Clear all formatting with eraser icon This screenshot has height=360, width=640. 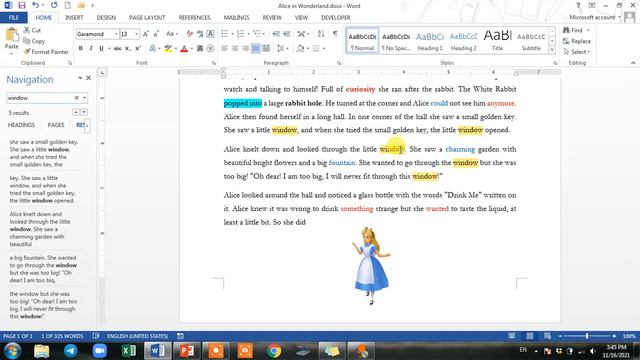190,34
